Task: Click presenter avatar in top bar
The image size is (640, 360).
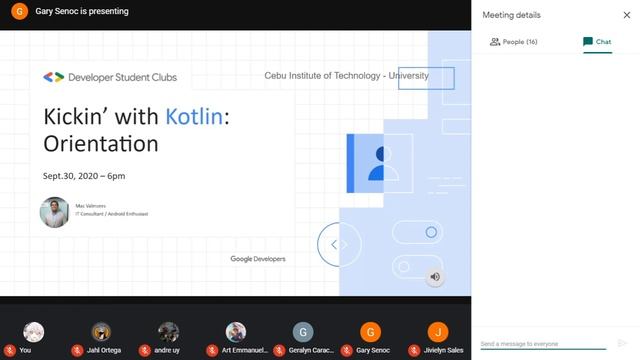Action: pos(19,11)
